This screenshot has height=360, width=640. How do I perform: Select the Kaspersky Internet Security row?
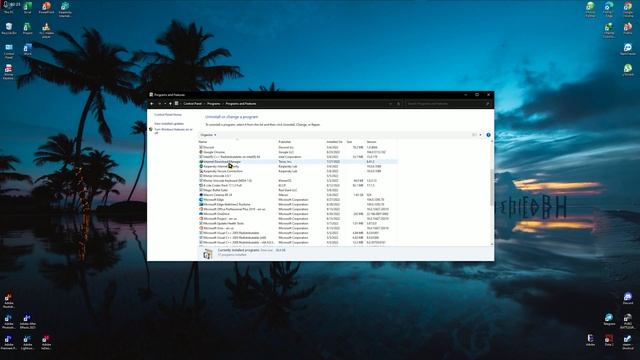pos(297,167)
